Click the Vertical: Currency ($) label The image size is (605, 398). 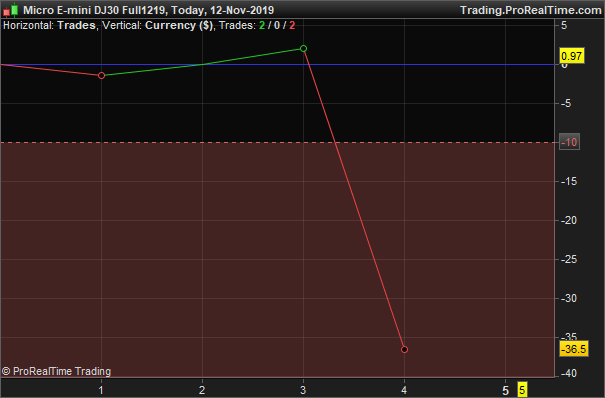pos(157,25)
